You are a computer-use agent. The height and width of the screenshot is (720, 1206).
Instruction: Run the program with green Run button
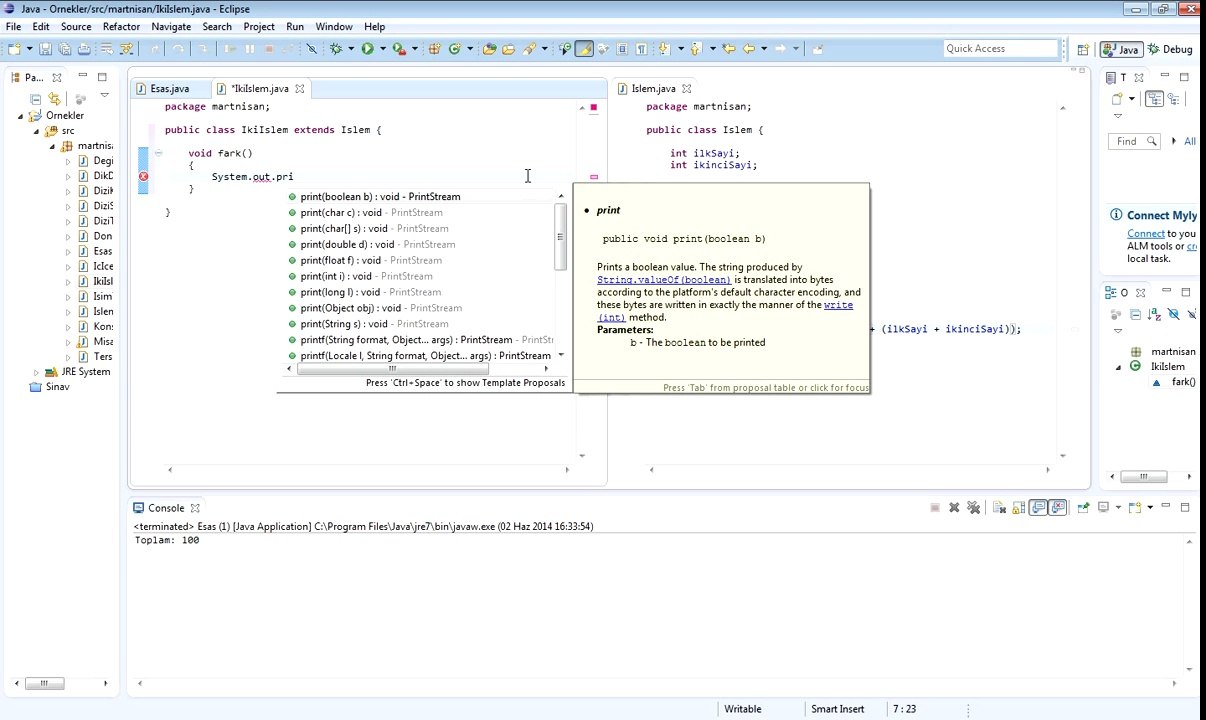click(x=367, y=49)
